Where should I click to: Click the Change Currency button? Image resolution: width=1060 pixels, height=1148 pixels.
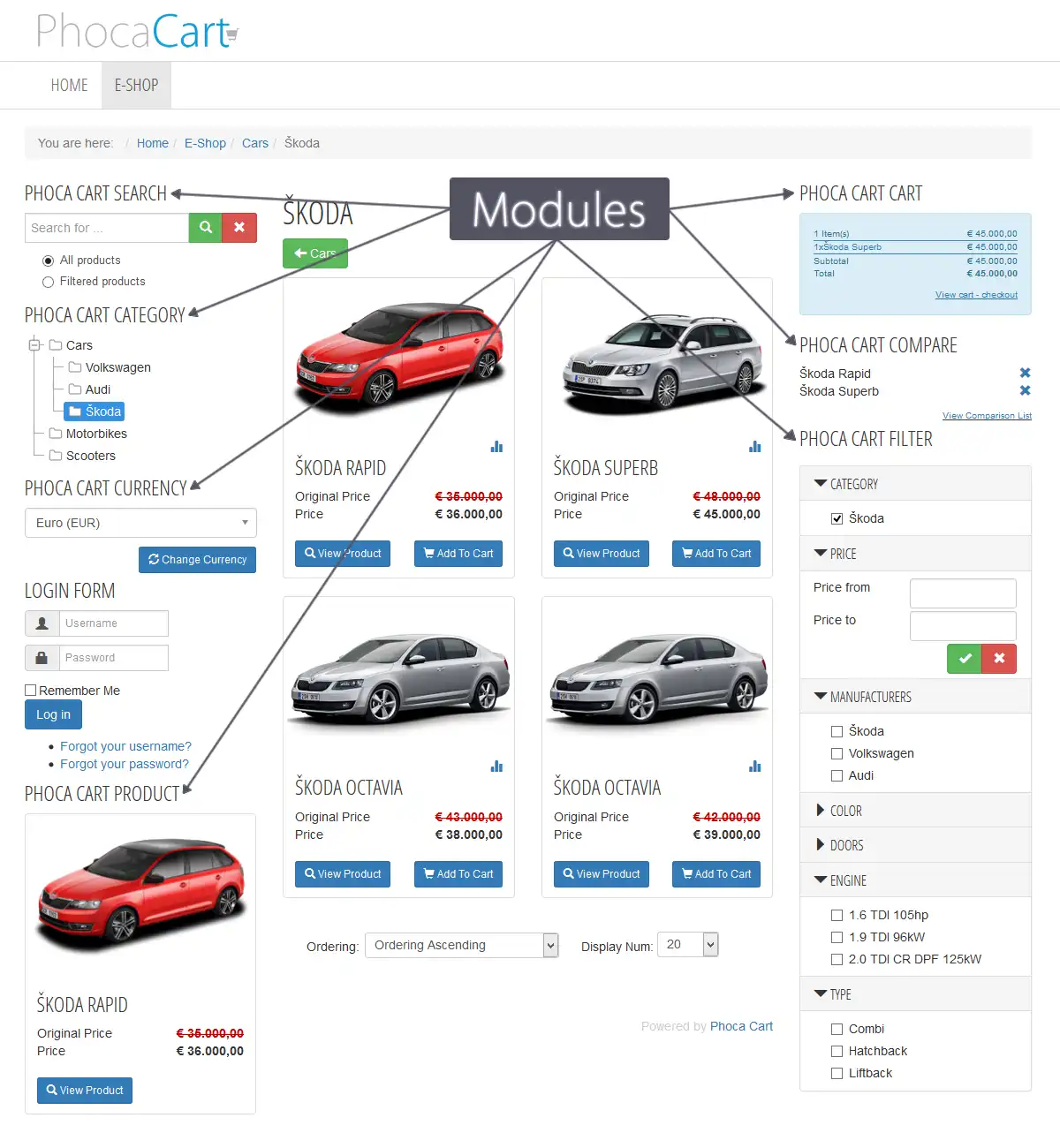pyautogui.click(x=197, y=560)
